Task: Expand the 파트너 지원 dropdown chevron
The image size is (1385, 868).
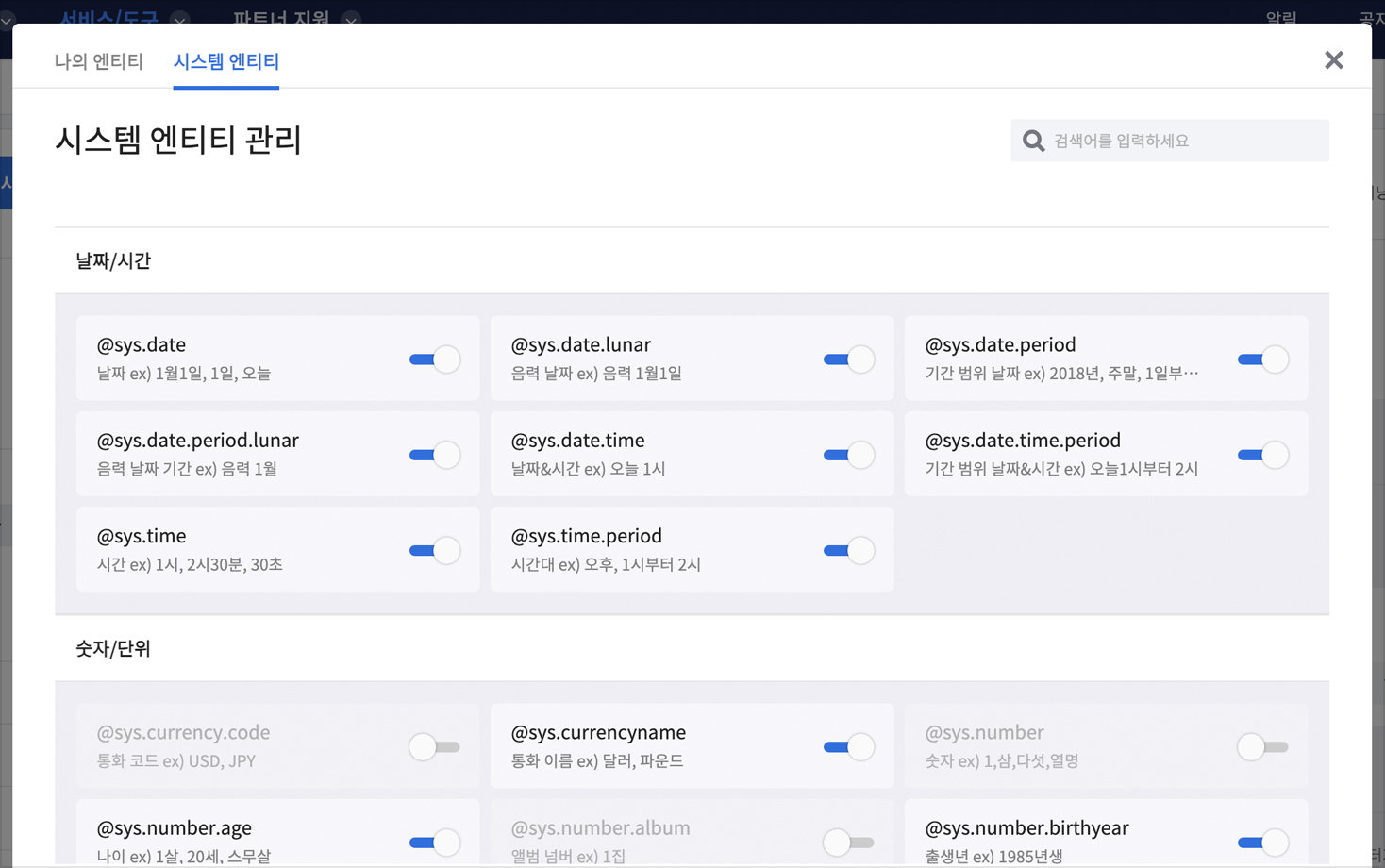Action: click(351, 18)
